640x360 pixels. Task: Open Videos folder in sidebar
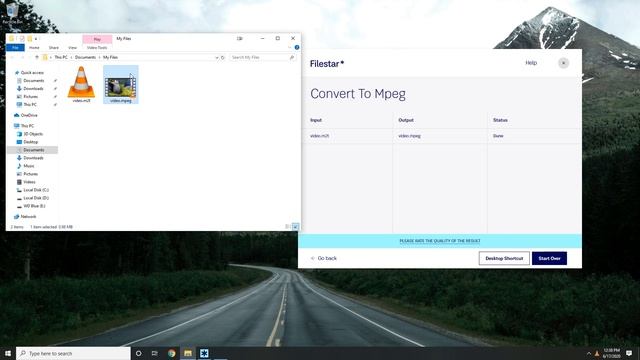coord(29,182)
